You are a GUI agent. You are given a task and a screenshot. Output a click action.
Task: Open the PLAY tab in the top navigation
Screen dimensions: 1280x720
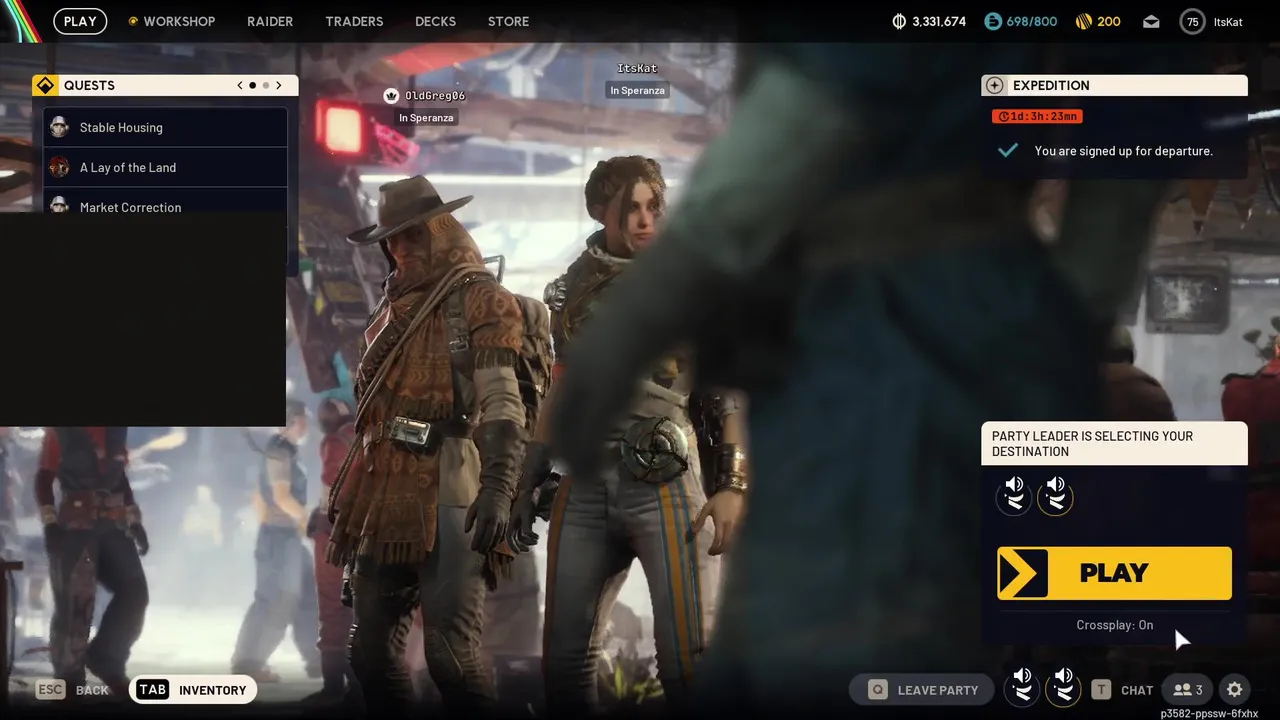80,21
